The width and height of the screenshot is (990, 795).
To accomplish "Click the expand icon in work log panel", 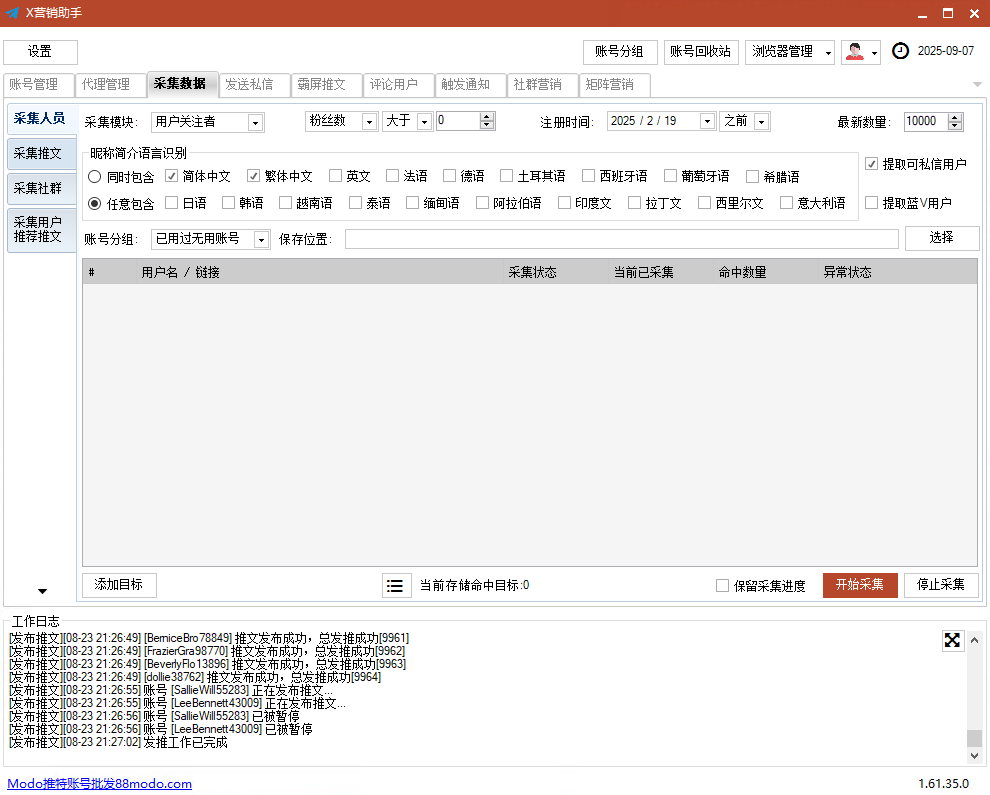I will [952, 640].
